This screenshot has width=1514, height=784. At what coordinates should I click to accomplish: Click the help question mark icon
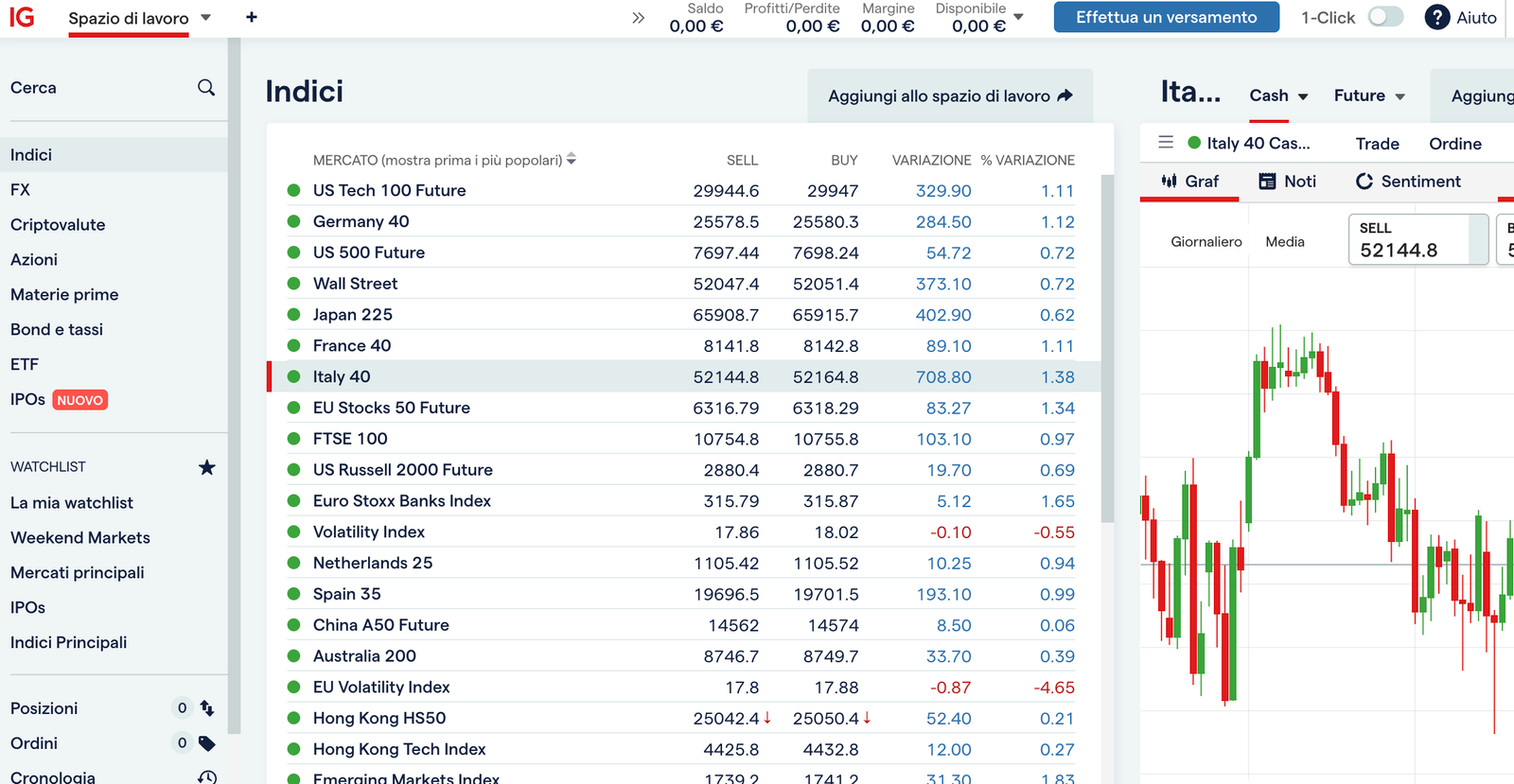(1437, 17)
